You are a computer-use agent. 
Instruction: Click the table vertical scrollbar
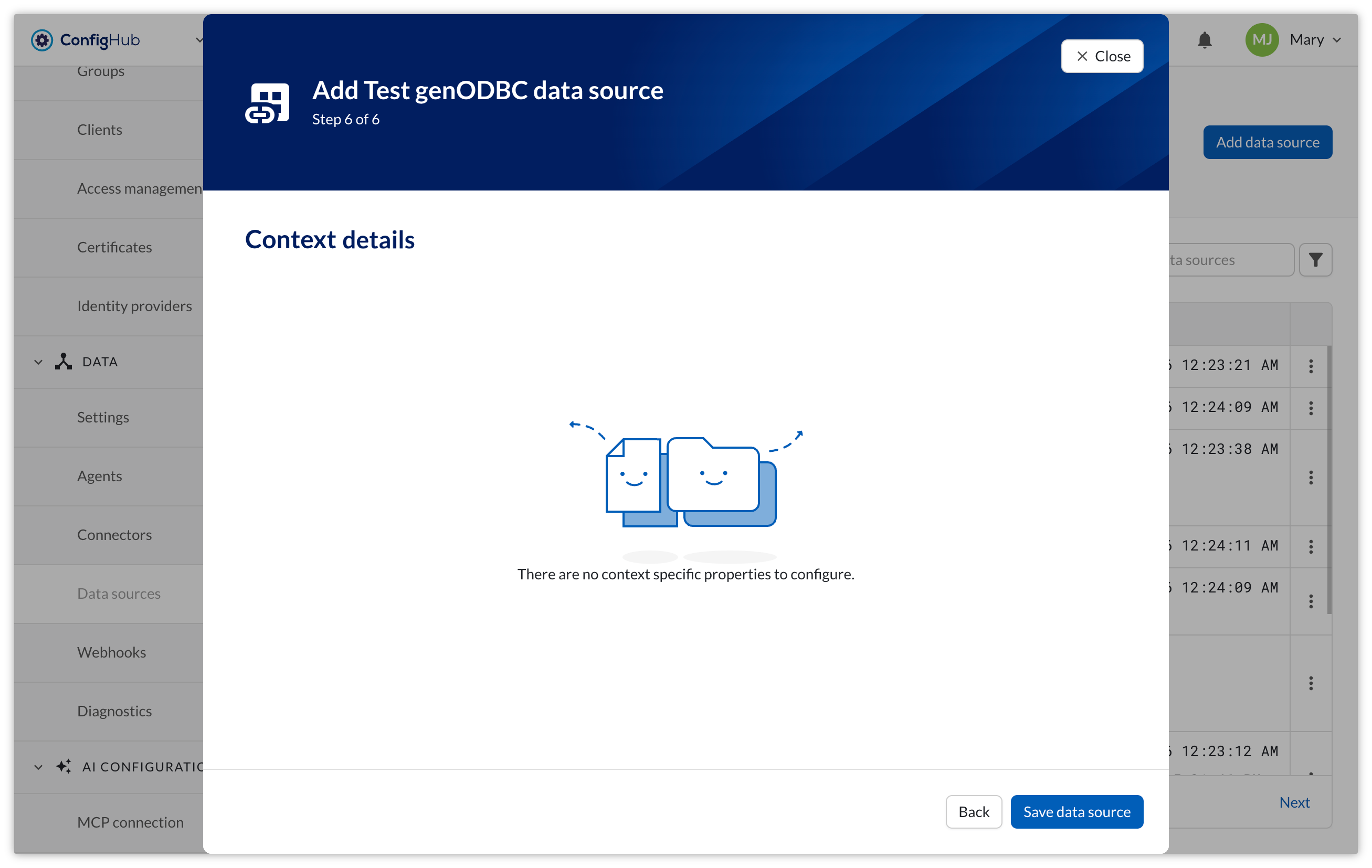[1329, 480]
